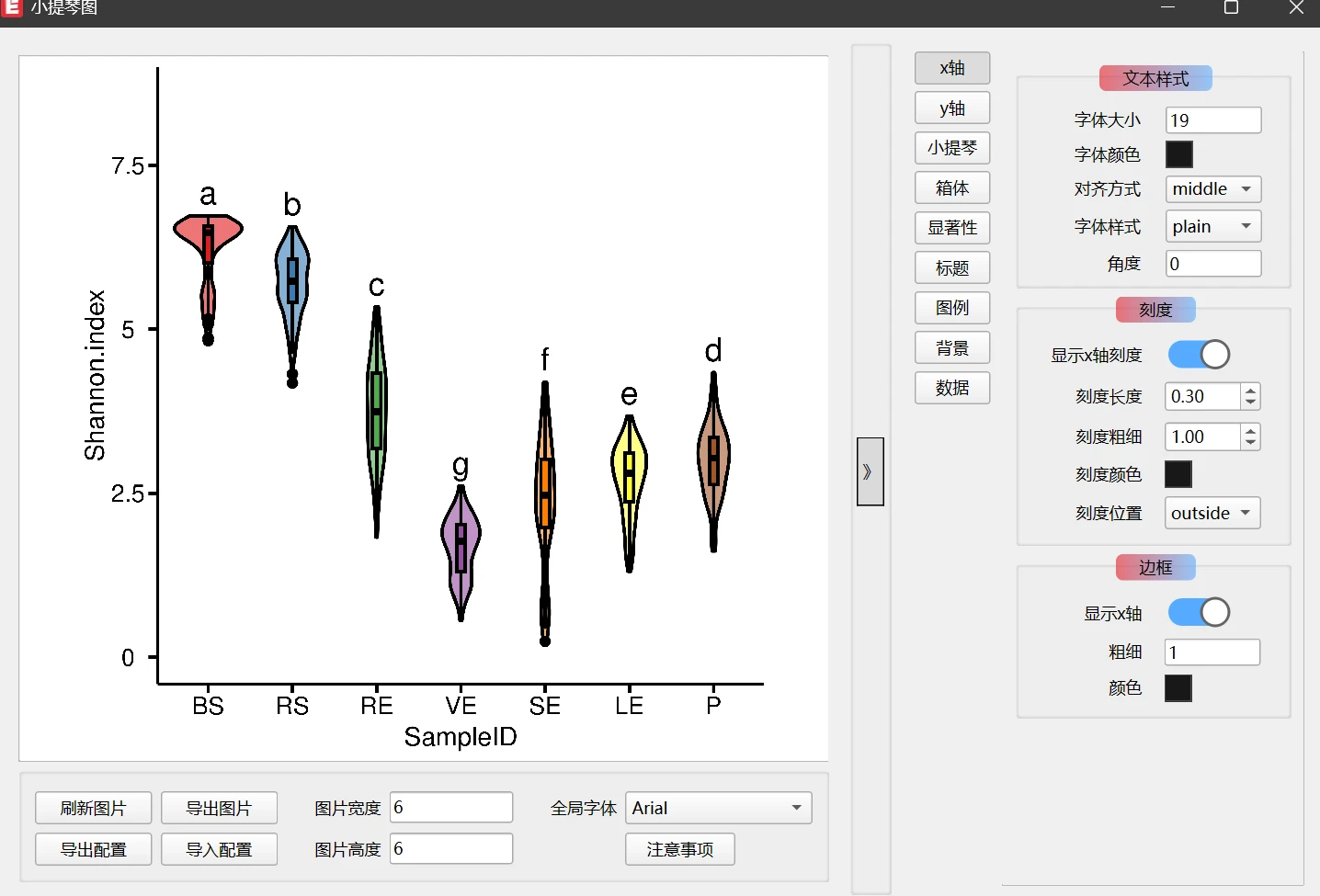Click the 字体大小 input field
The width and height of the screenshot is (1320, 896).
click(x=1212, y=120)
